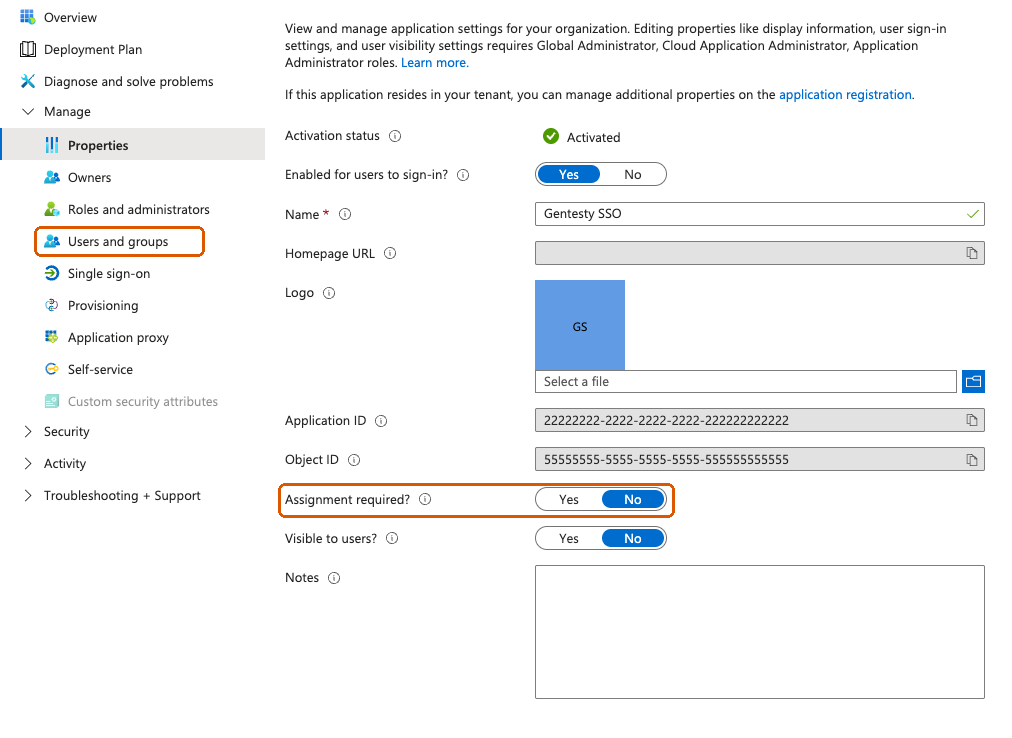This screenshot has height=738, width=1012.
Task: Click the Select a file input
Action: pyautogui.click(x=745, y=381)
